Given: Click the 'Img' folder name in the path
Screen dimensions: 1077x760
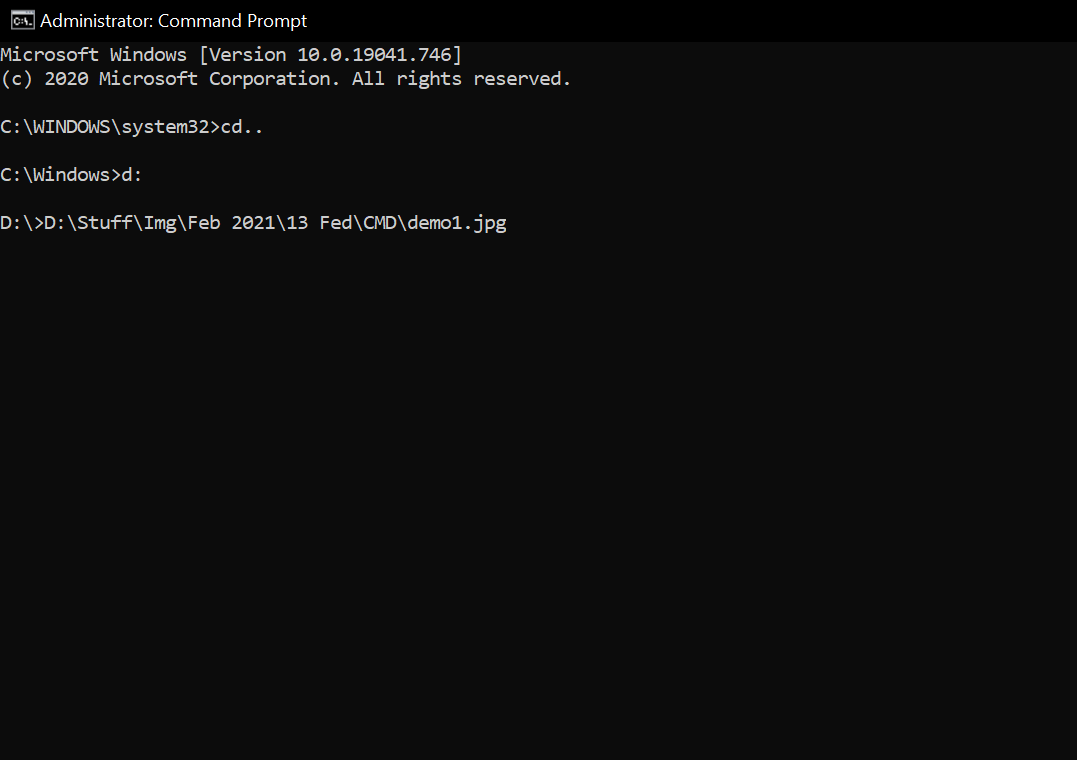Looking at the screenshot, I should point(160,222).
